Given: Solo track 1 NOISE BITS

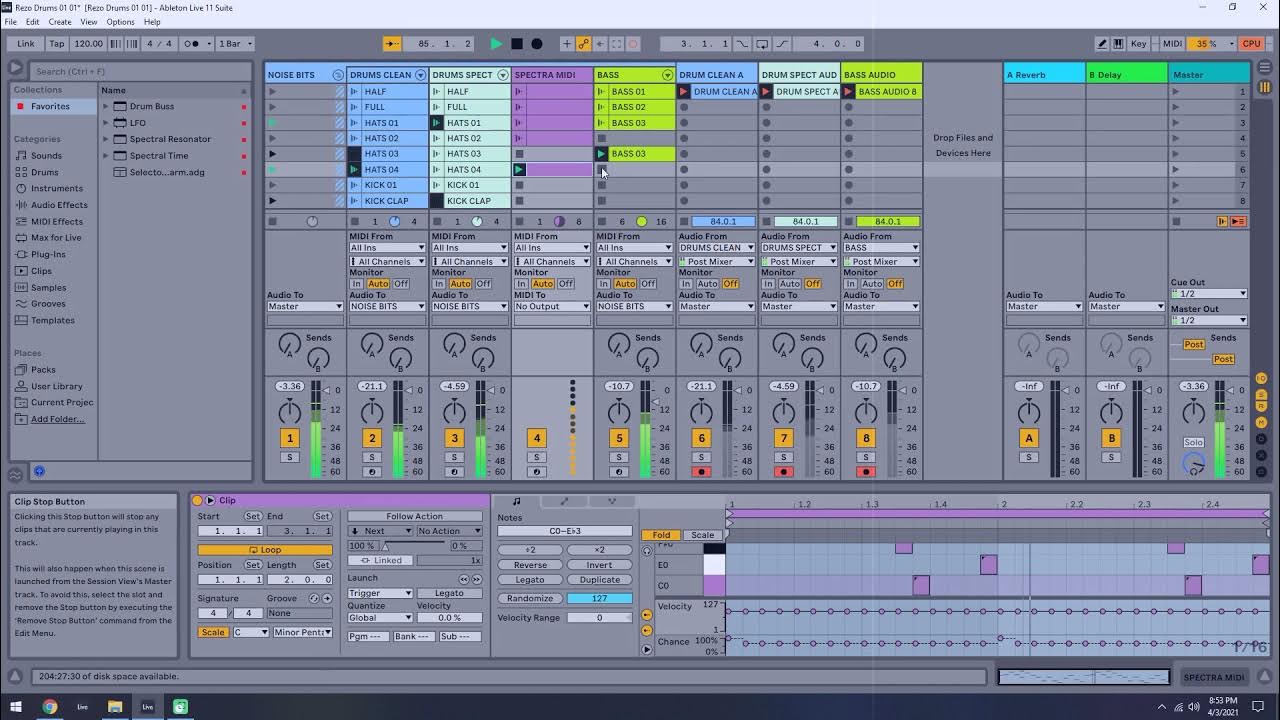Looking at the screenshot, I should coord(290,457).
